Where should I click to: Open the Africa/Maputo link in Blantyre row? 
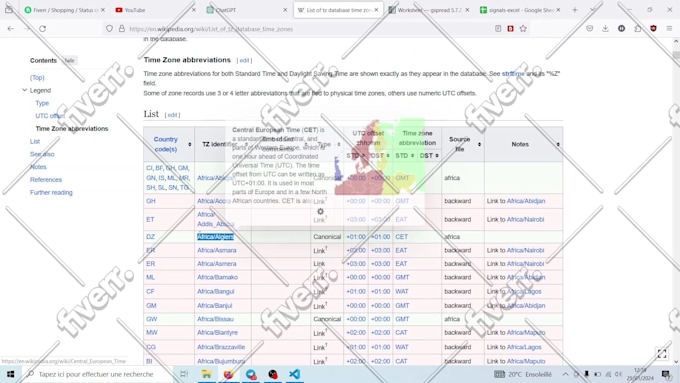[x=526, y=333]
